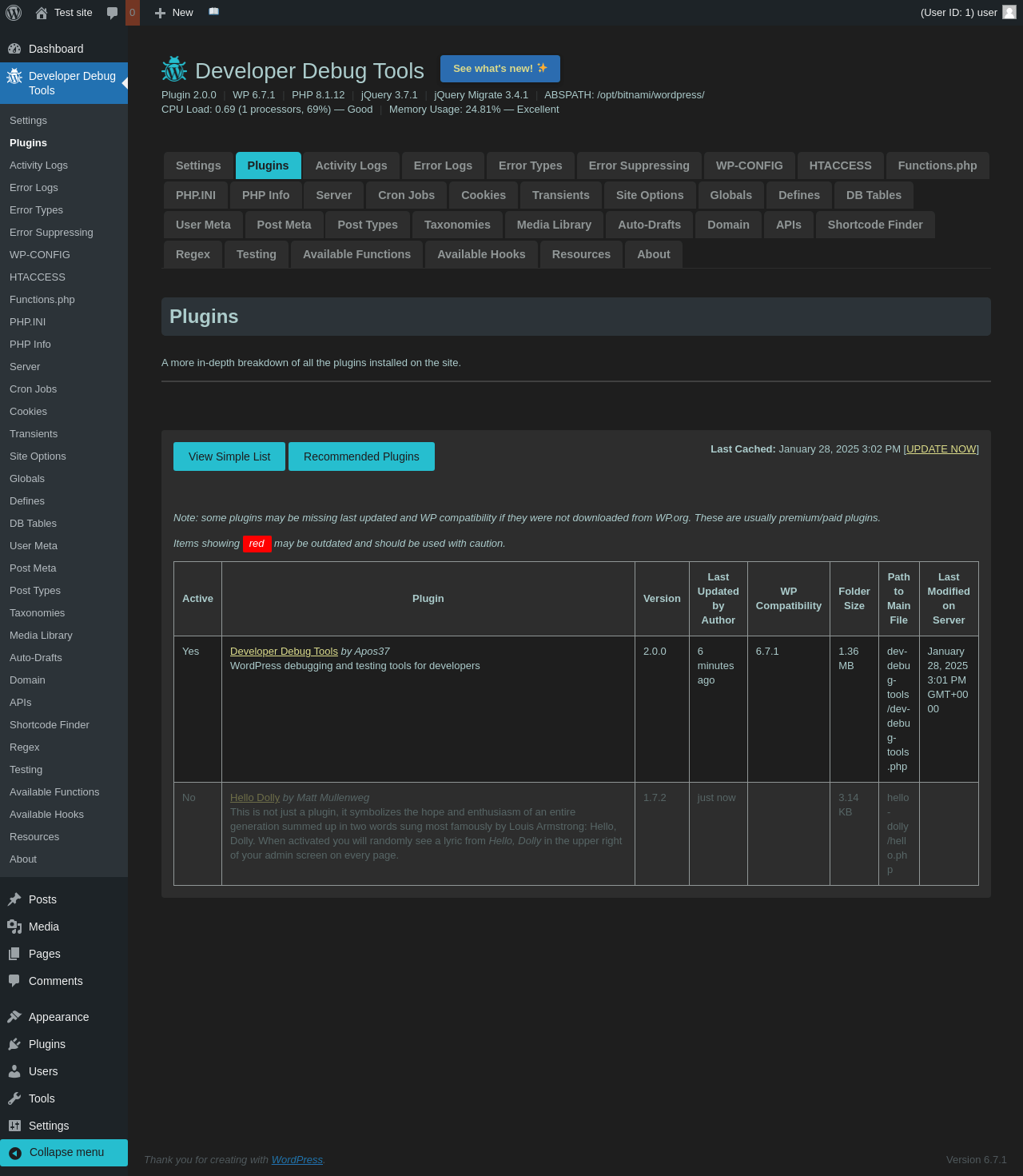Open the WP-CONFIG tab
The height and width of the screenshot is (1176, 1023).
749,165
